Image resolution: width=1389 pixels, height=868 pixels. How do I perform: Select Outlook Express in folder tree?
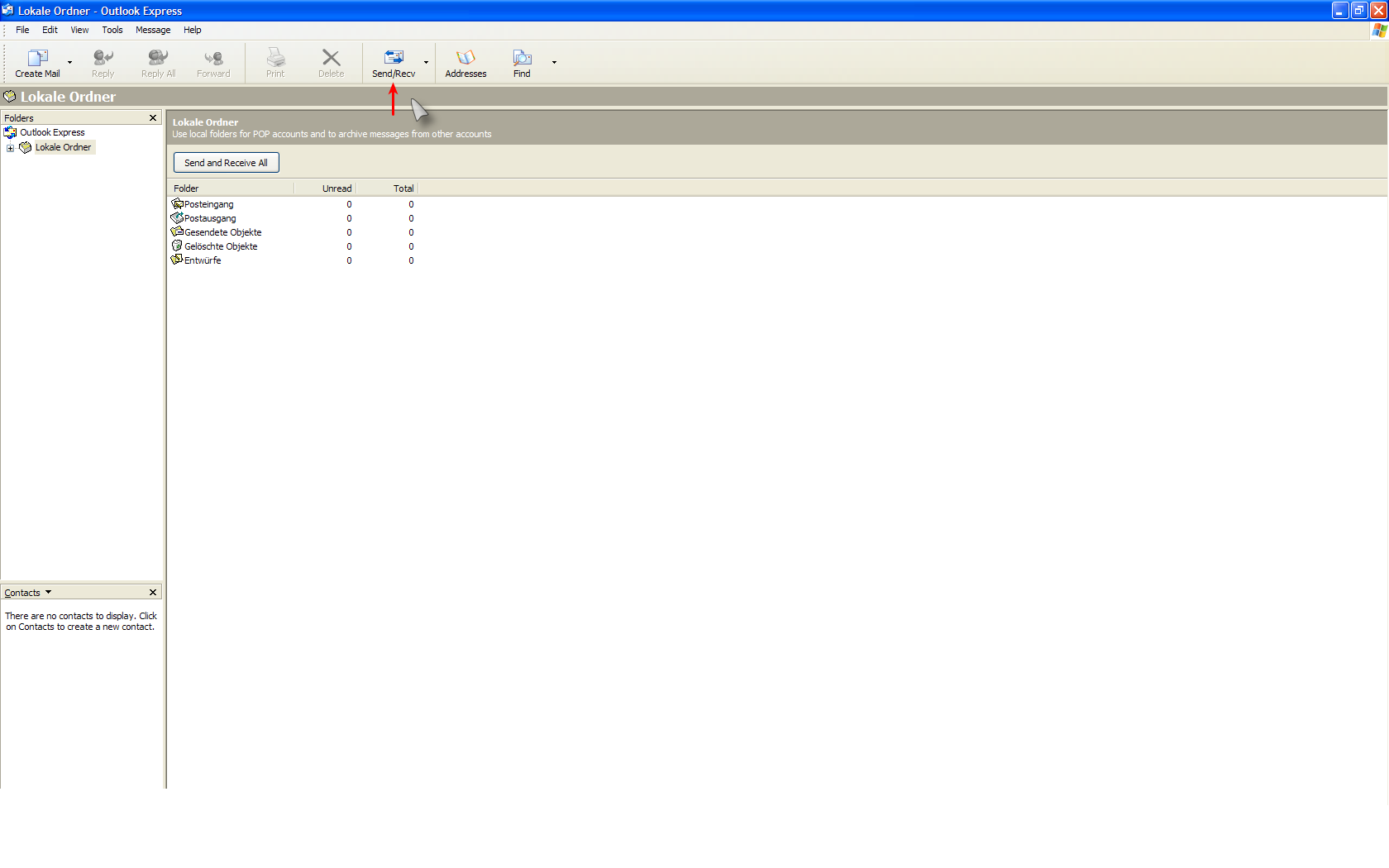pos(52,132)
